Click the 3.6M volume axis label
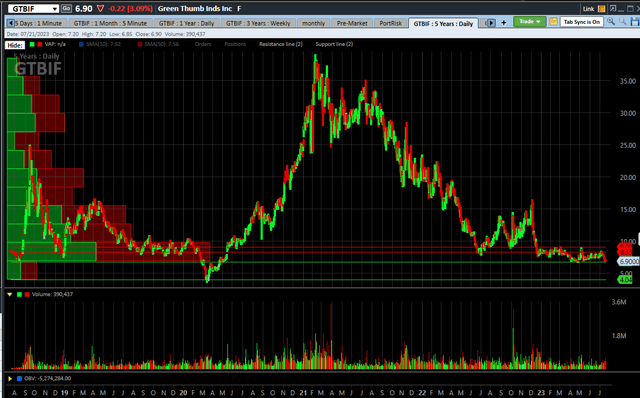This screenshot has width=640, height=398. [x=619, y=302]
